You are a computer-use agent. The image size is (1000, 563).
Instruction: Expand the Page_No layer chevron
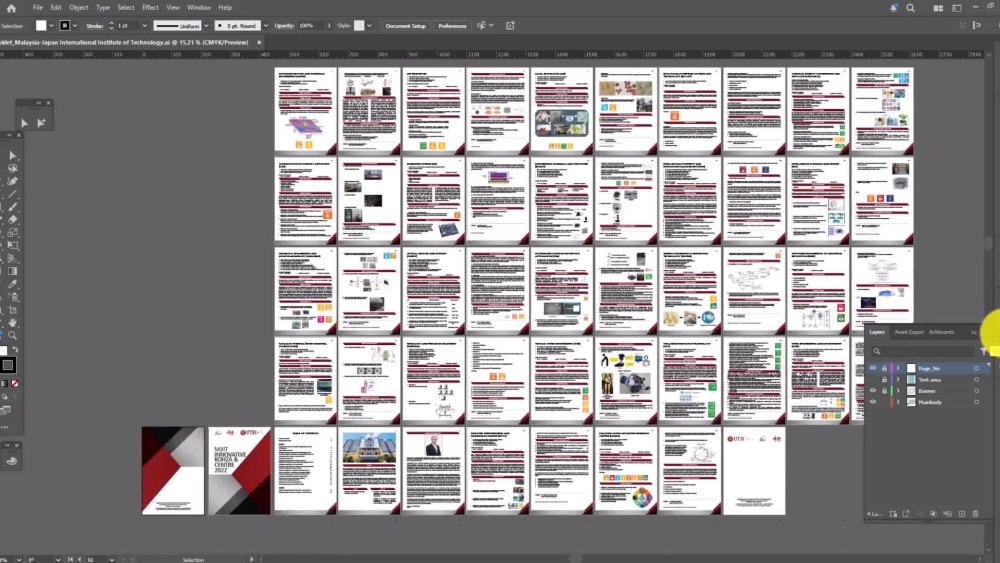tap(899, 369)
